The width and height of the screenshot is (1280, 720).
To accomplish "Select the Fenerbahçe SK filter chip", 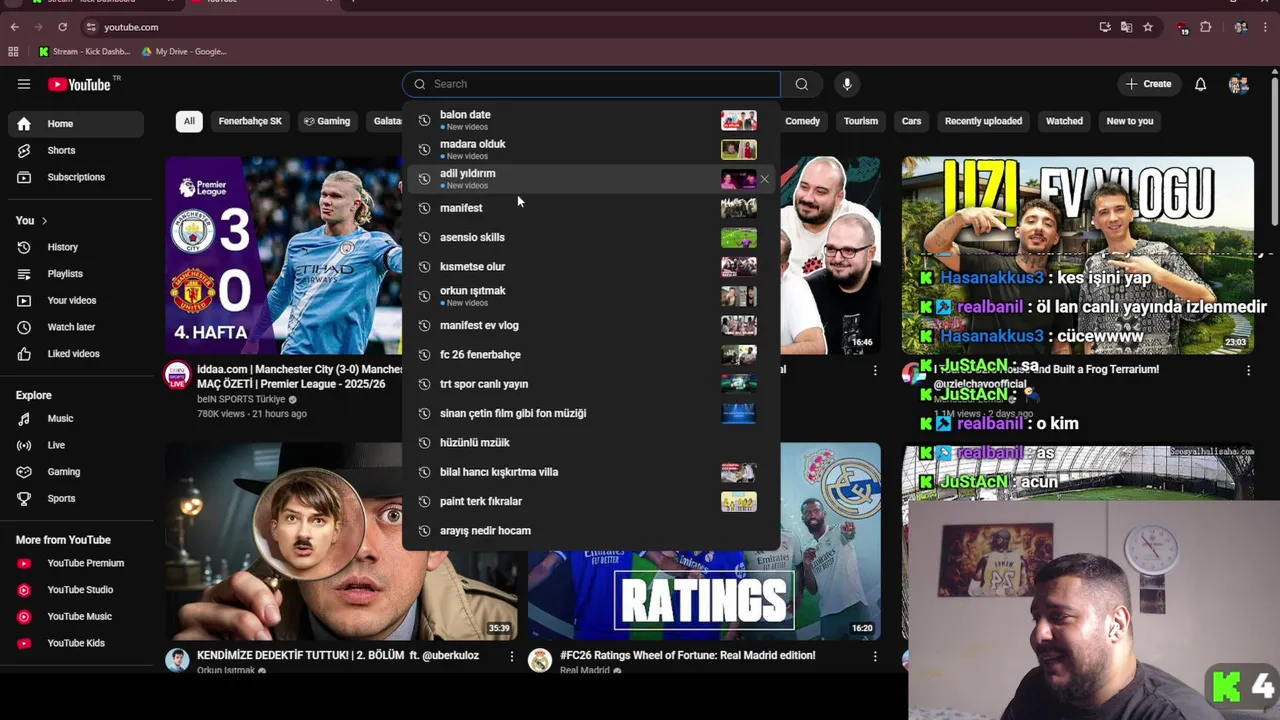I will [250, 121].
